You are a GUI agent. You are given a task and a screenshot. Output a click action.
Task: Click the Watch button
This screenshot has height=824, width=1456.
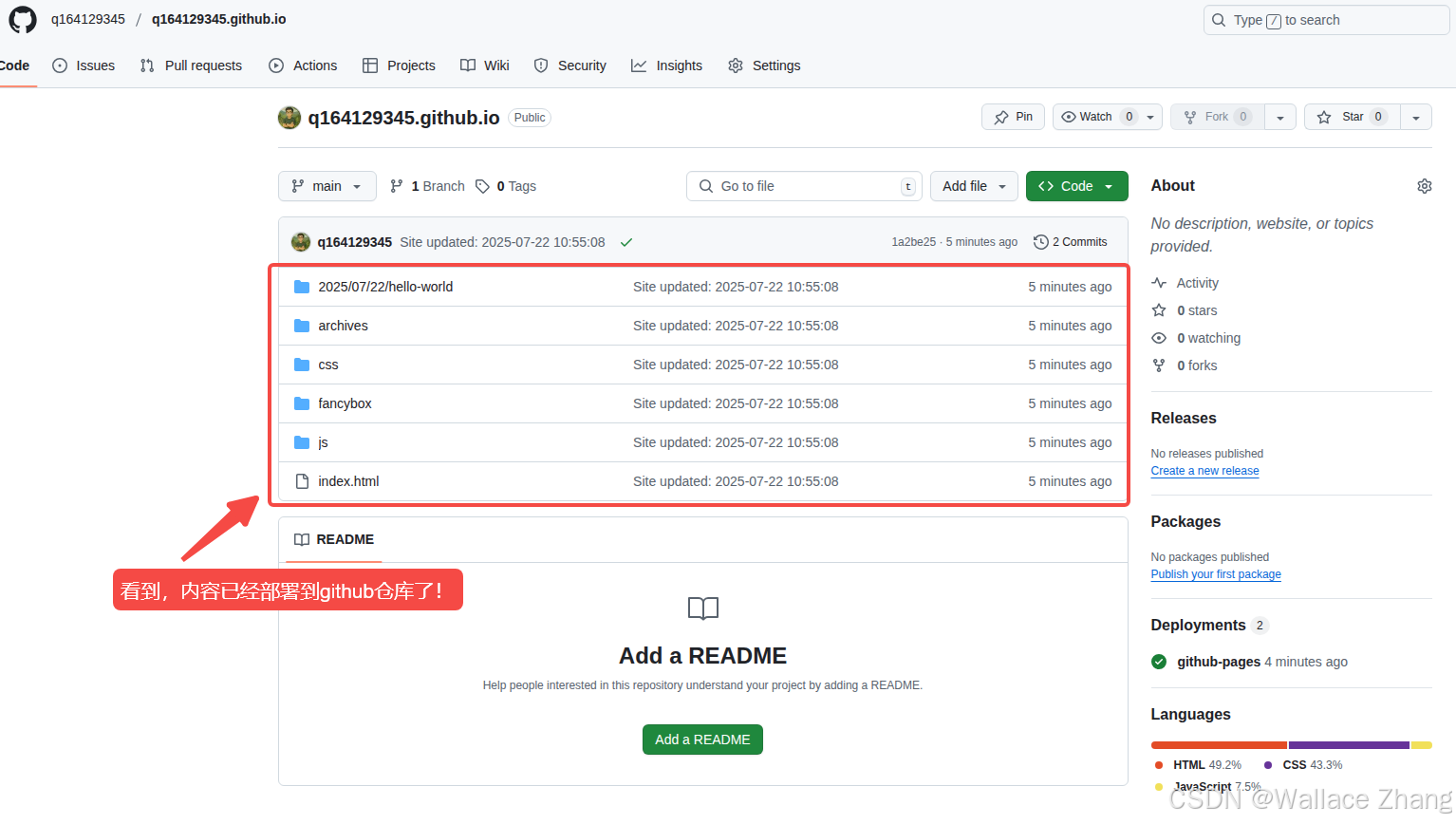[1096, 117]
